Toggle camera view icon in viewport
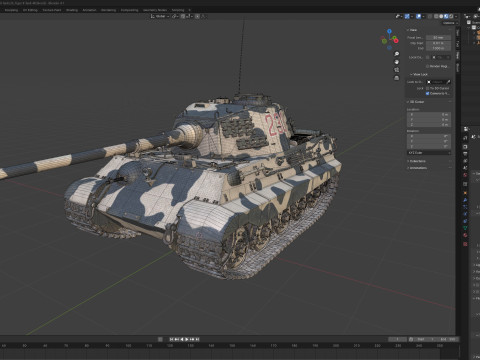This screenshot has width=480, height=360. pos(397,70)
